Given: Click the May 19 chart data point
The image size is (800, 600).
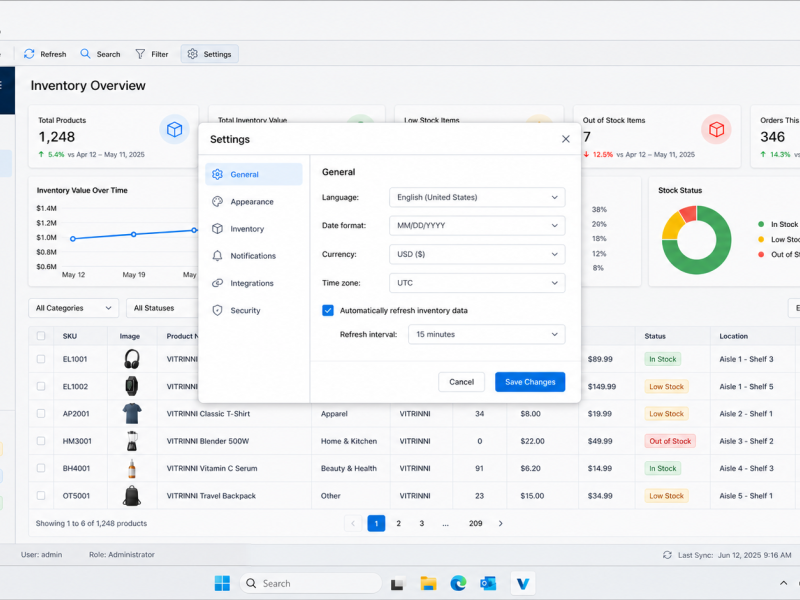Looking at the screenshot, I should point(134,234).
